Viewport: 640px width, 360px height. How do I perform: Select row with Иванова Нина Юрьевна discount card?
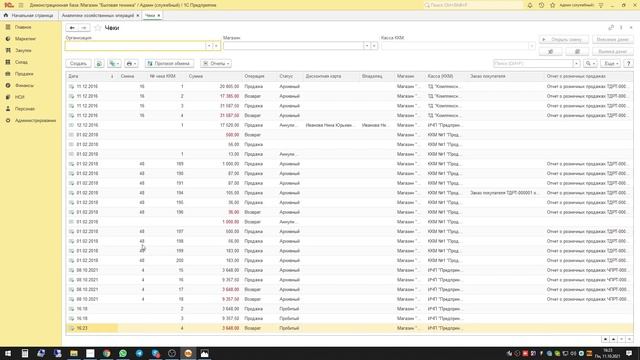point(349,125)
